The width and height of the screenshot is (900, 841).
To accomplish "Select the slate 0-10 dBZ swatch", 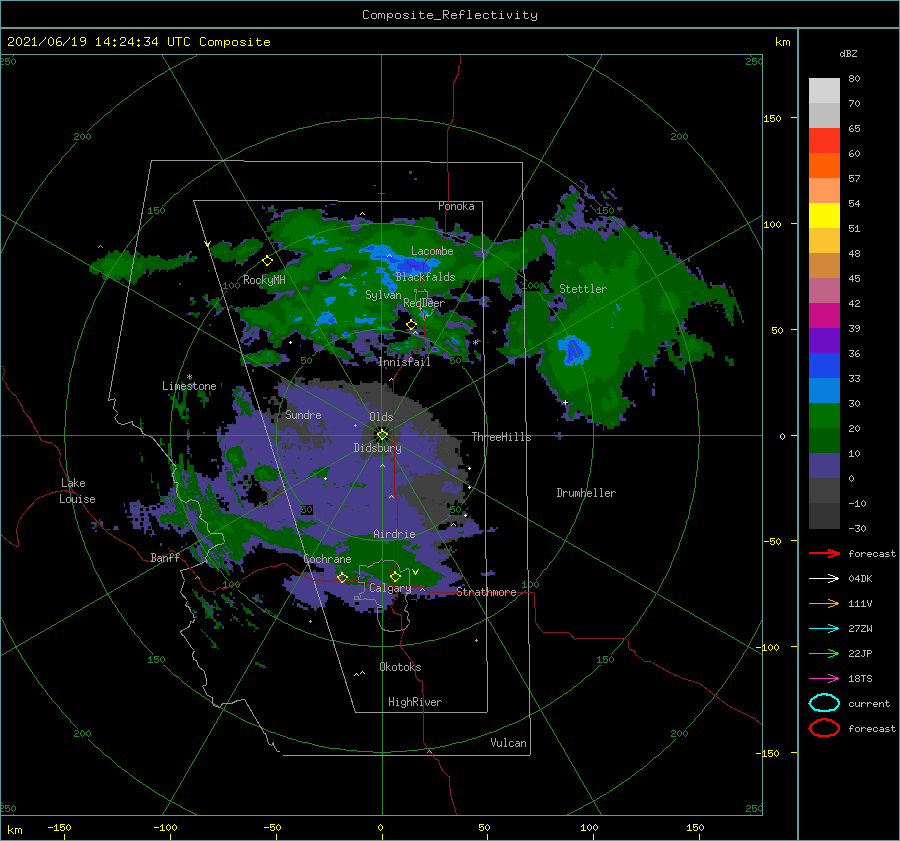I will point(824,466).
